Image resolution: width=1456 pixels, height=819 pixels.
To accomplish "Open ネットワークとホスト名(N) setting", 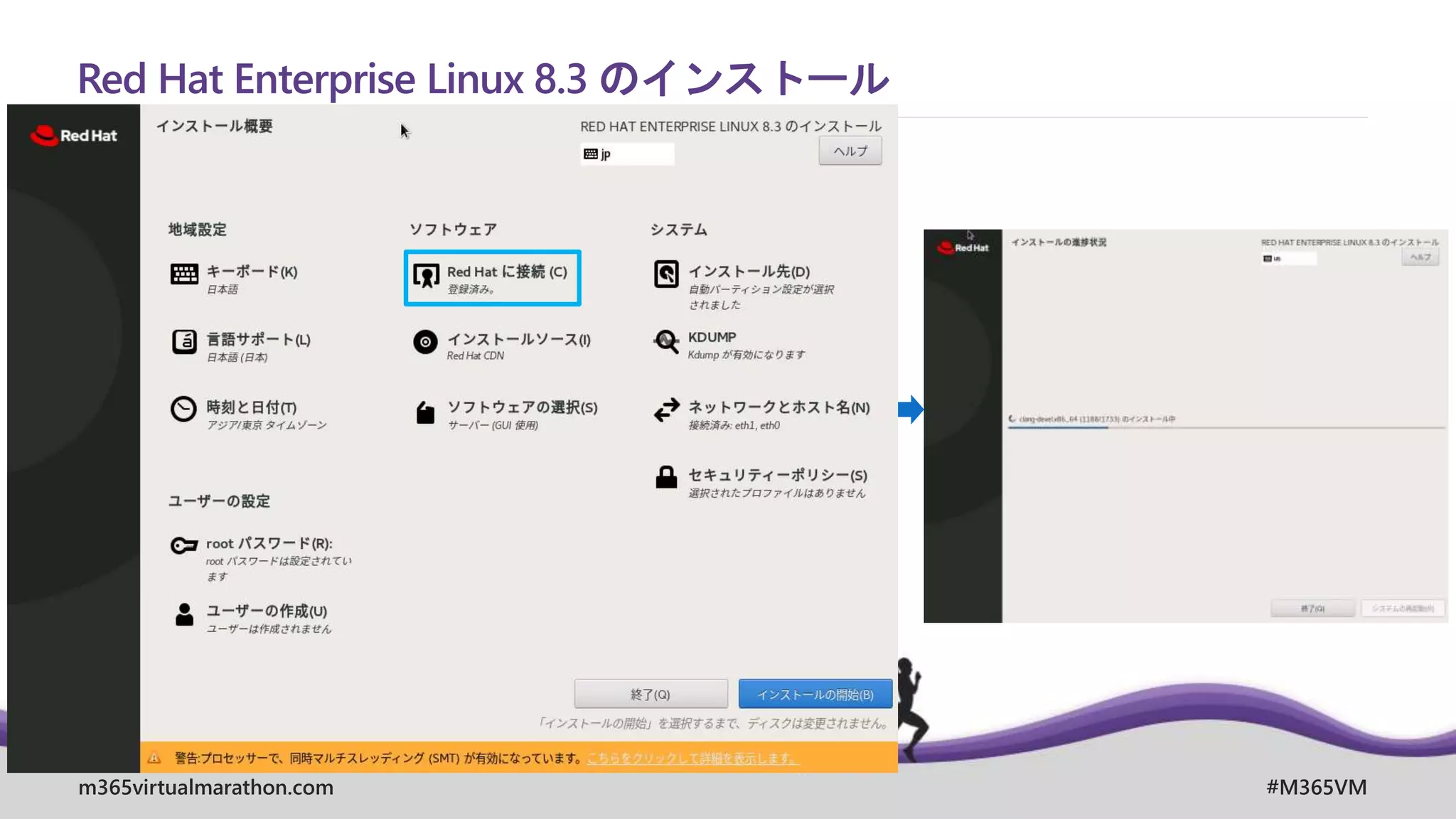I will 779,407.
